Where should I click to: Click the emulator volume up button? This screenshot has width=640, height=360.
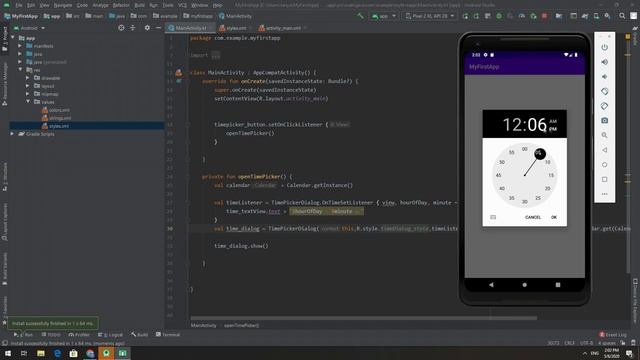click(604, 62)
